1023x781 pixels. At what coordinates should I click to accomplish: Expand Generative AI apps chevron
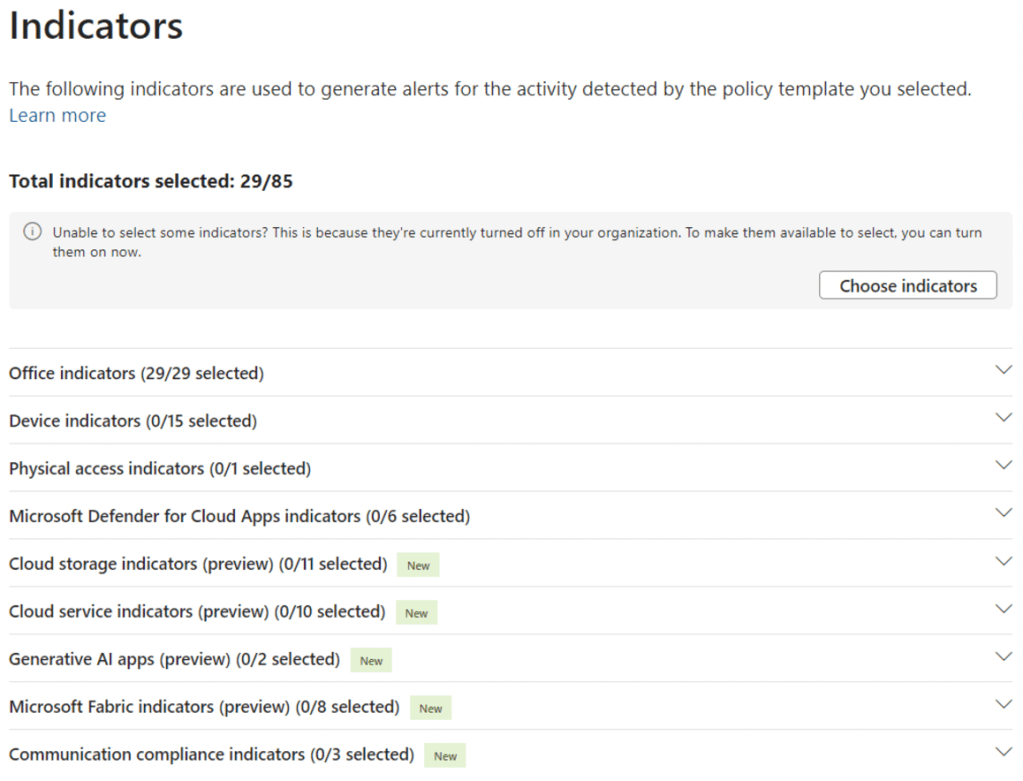pyautogui.click(x=1004, y=657)
